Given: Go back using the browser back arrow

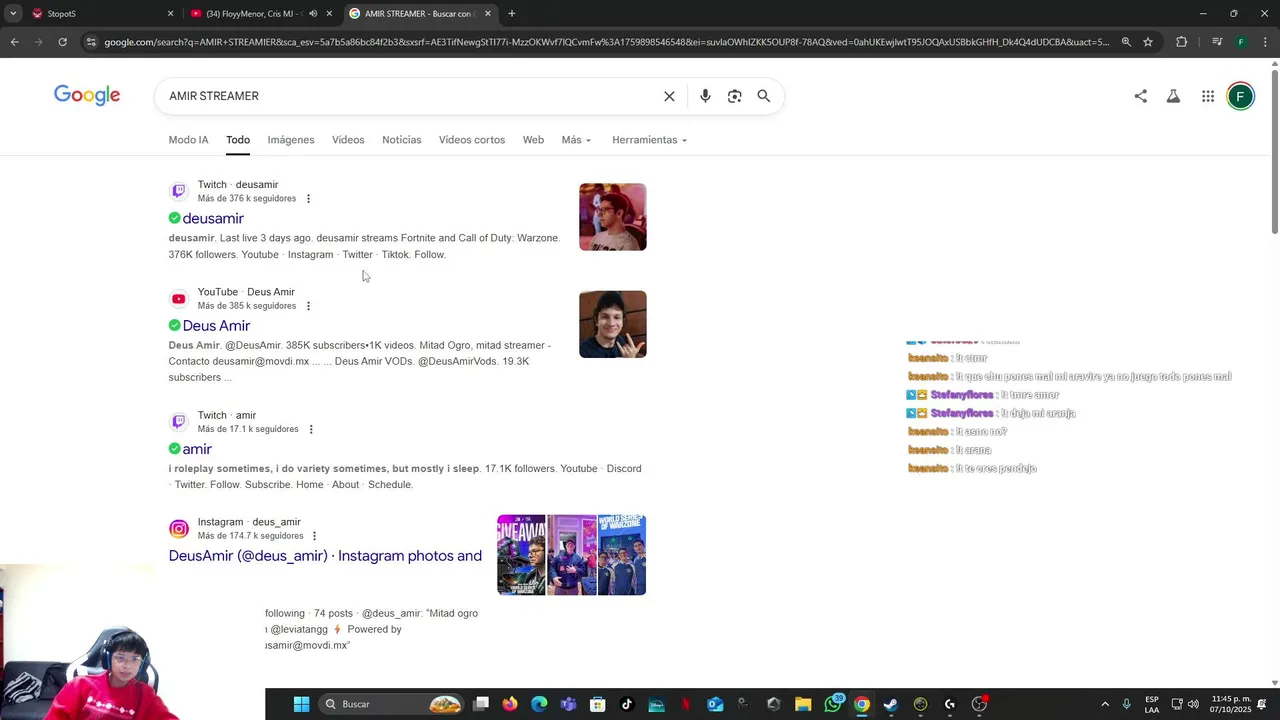Looking at the screenshot, I should pos(14,42).
